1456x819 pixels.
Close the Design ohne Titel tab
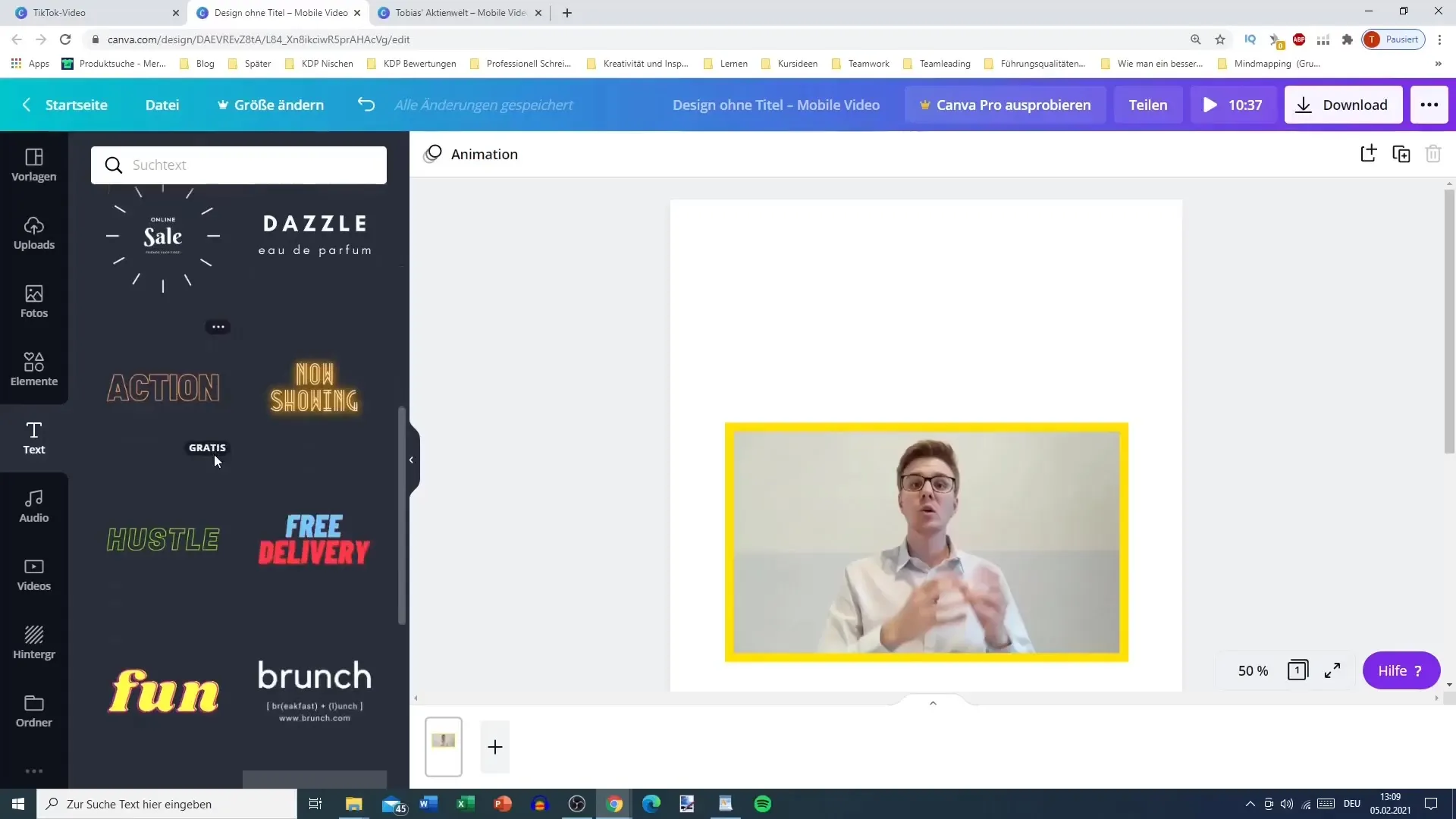click(x=357, y=13)
